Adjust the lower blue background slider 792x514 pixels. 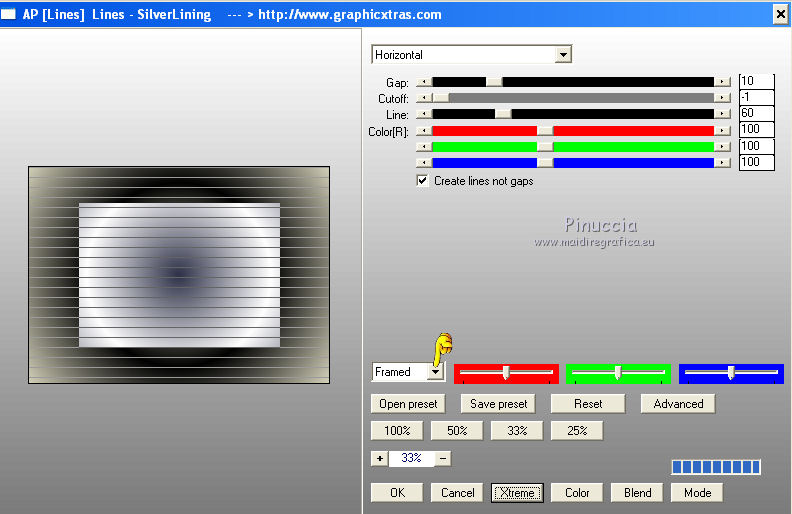[731, 373]
